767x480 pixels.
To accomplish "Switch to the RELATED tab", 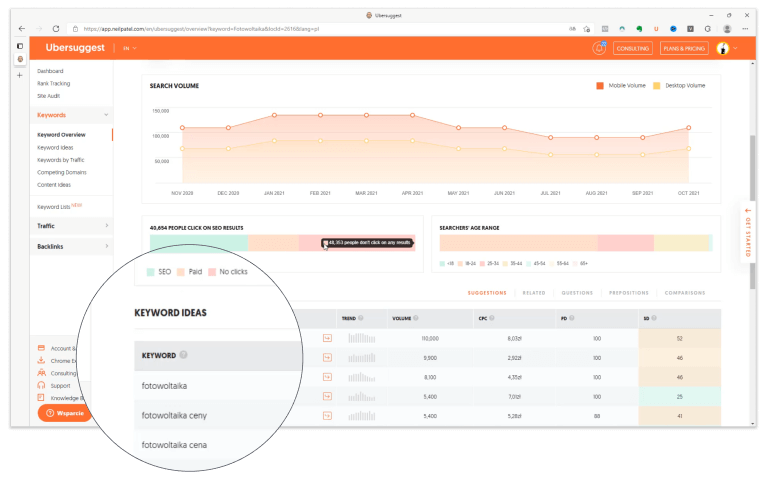I will click(534, 293).
